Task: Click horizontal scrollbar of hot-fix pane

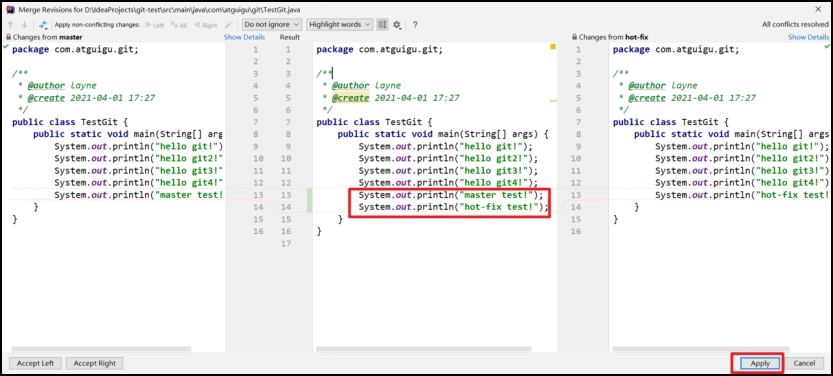Action: click(x=701, y=349)
